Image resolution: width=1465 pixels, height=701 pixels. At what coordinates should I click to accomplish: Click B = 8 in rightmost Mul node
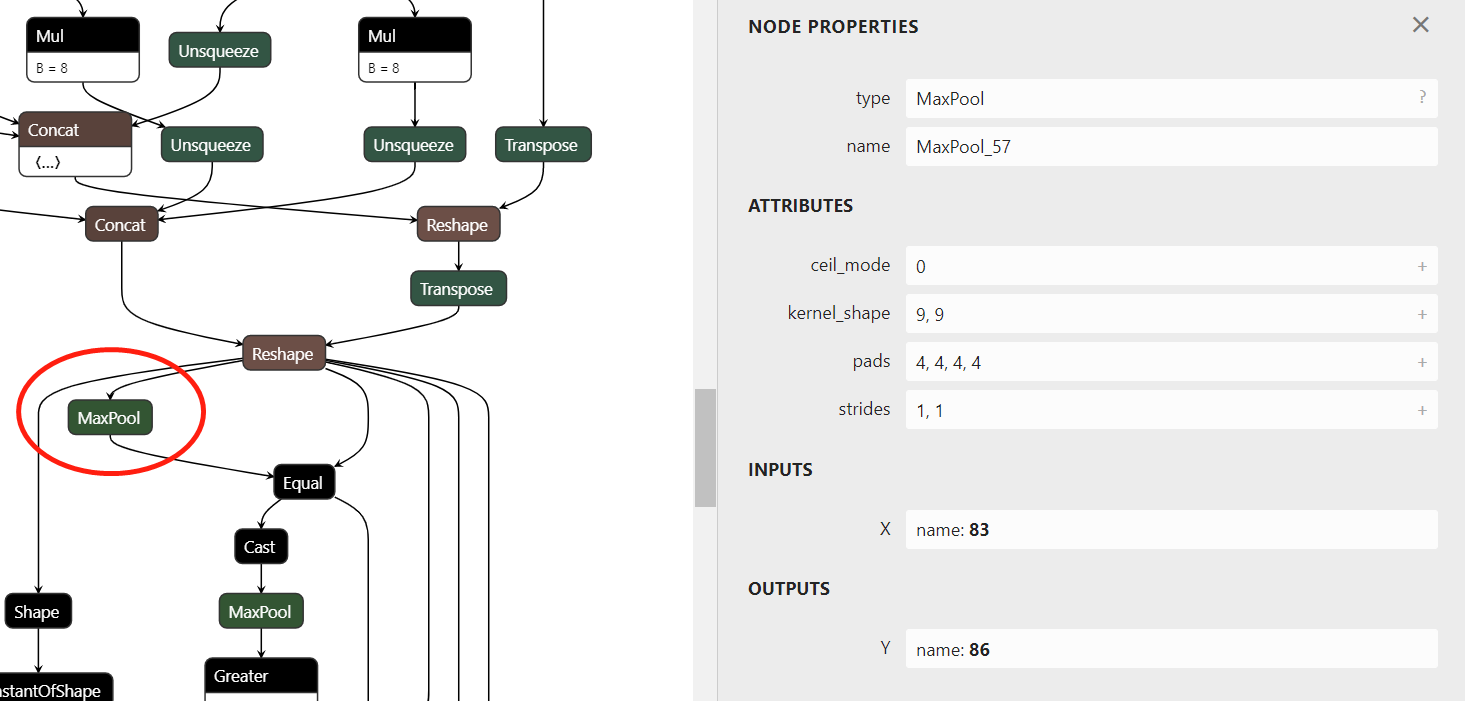383,68
